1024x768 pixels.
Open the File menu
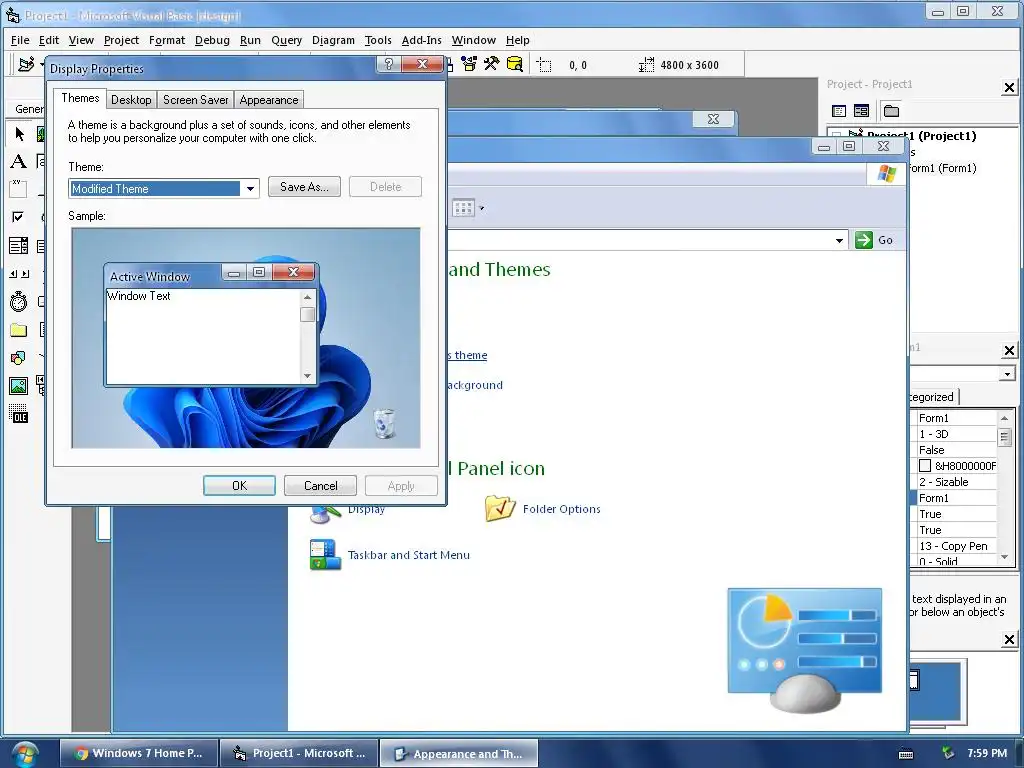point(20,40)
